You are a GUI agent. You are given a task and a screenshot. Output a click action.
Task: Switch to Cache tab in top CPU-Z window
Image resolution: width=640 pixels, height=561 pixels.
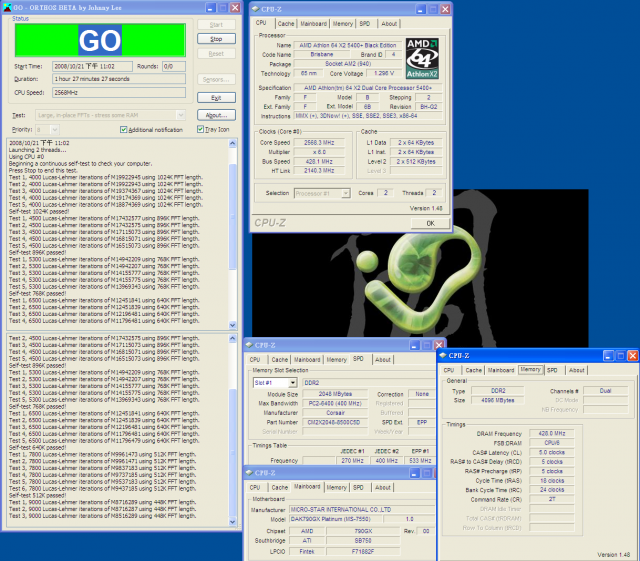[x=286, y=24]
